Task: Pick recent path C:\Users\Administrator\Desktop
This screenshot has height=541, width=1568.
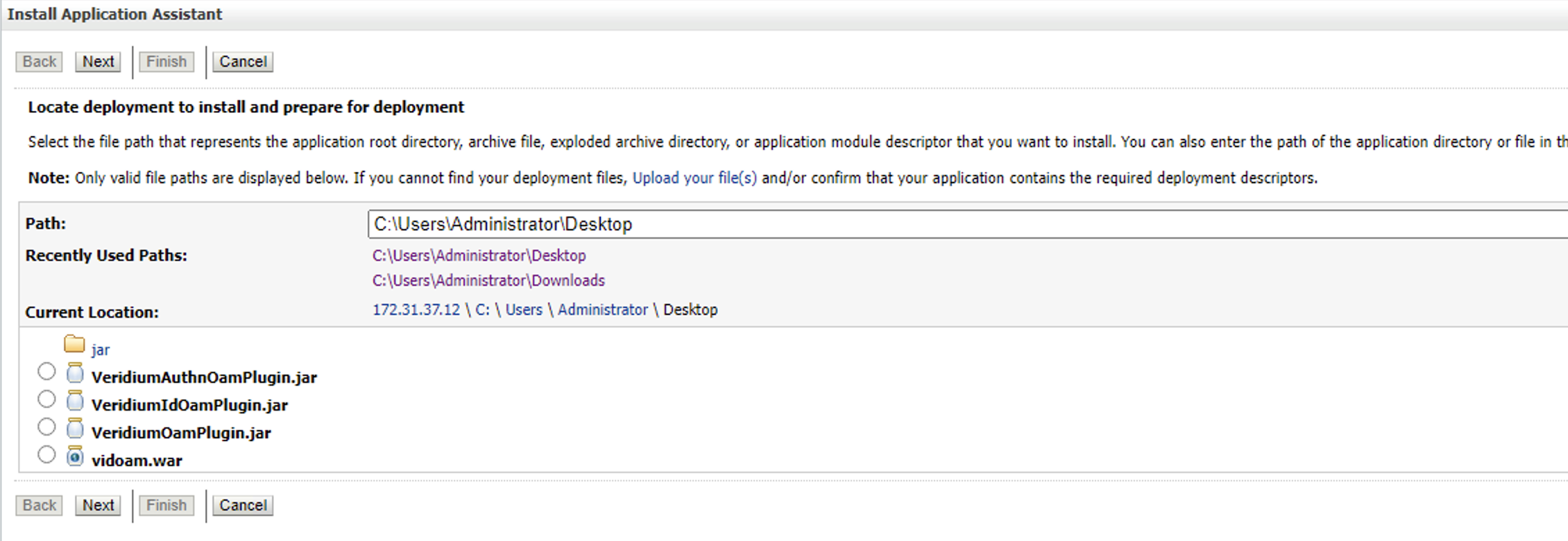Action: tap(479, 256)
